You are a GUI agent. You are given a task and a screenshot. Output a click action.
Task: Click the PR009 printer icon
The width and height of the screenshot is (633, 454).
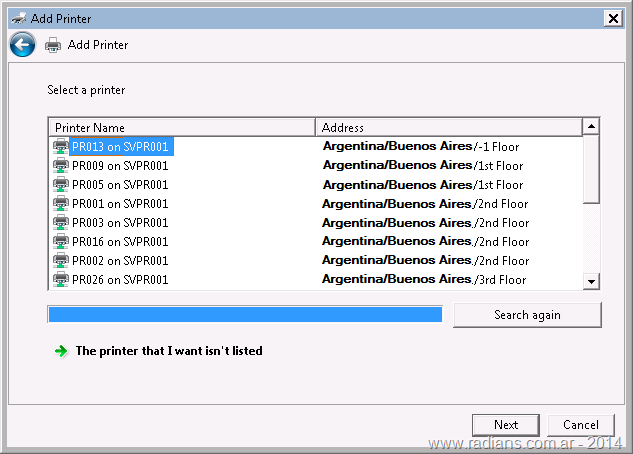tap(61, 166)
